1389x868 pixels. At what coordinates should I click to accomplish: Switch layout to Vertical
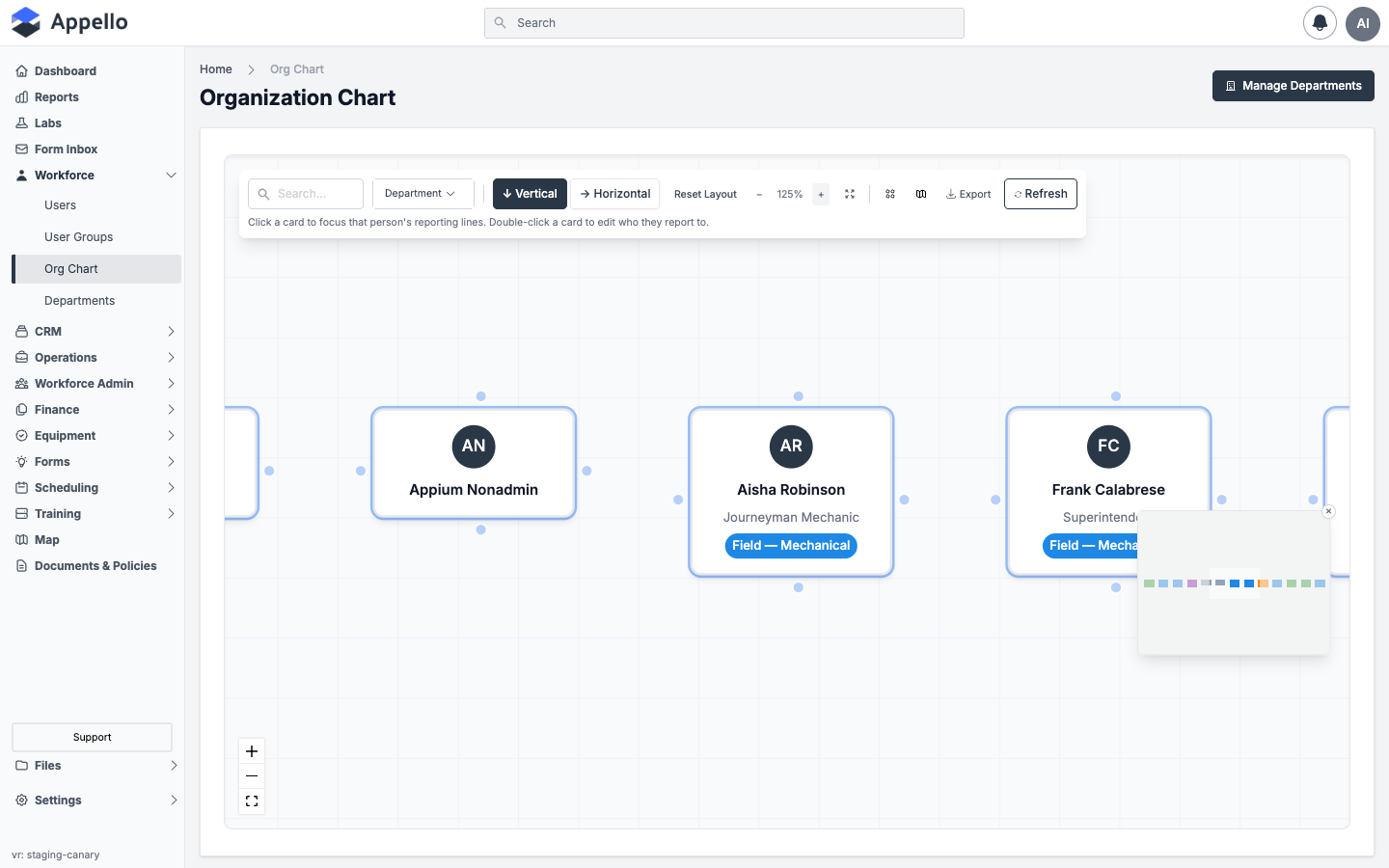530,194
